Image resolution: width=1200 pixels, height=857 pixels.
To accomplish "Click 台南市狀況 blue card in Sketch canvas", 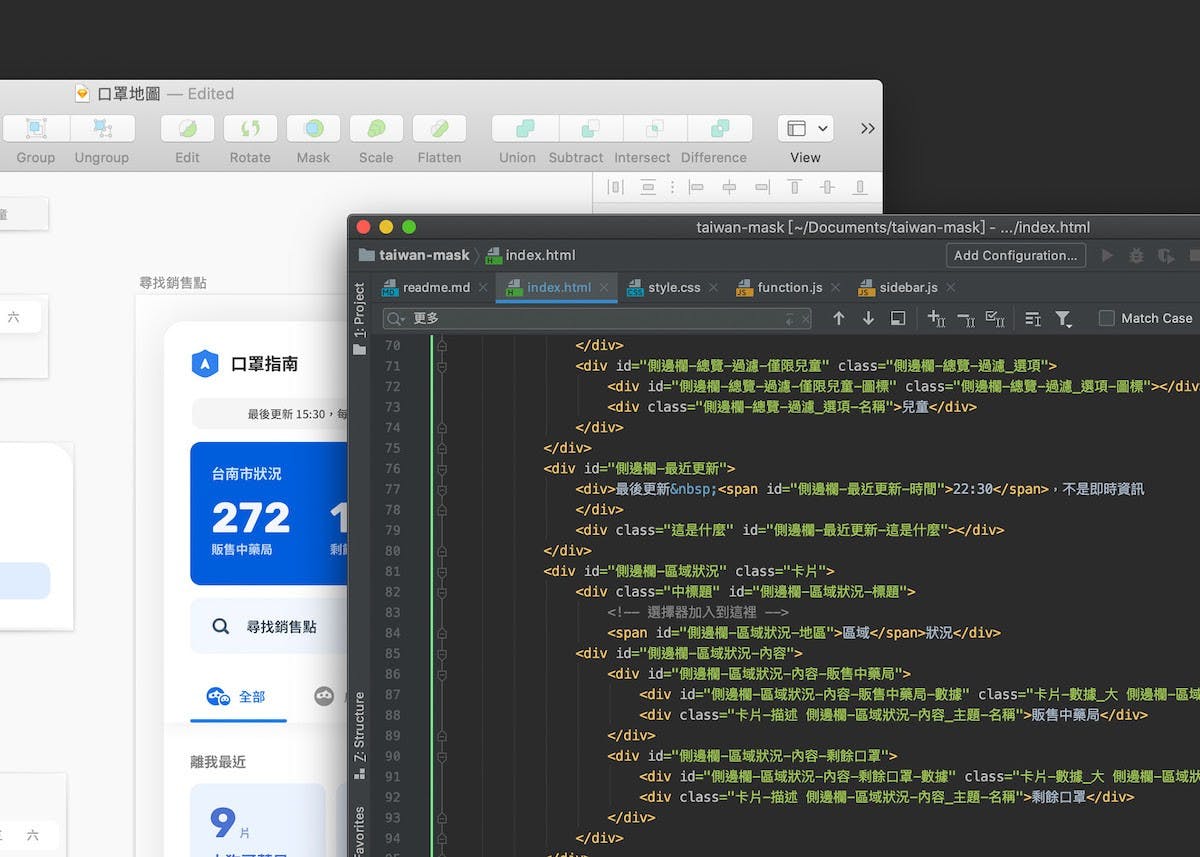I will [268, 514].
